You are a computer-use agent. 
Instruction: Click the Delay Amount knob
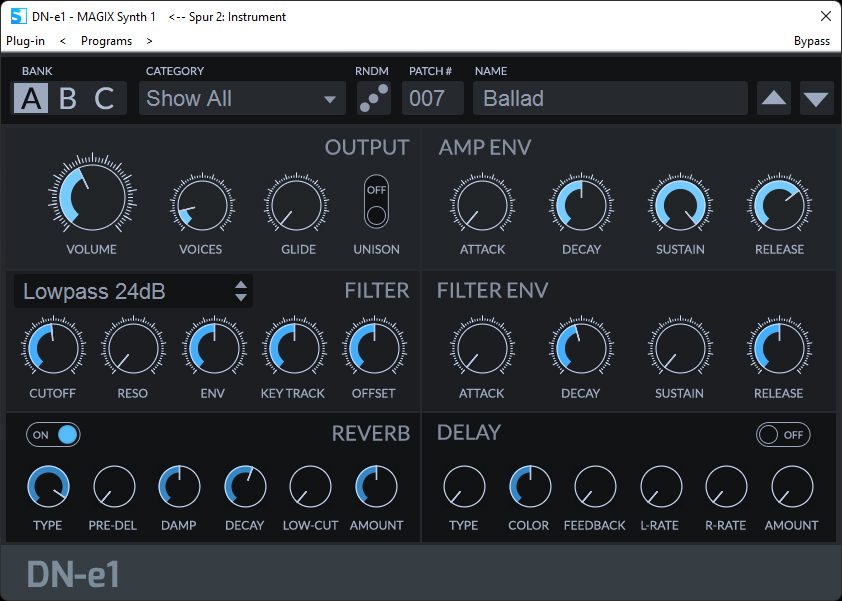point(792,487)
